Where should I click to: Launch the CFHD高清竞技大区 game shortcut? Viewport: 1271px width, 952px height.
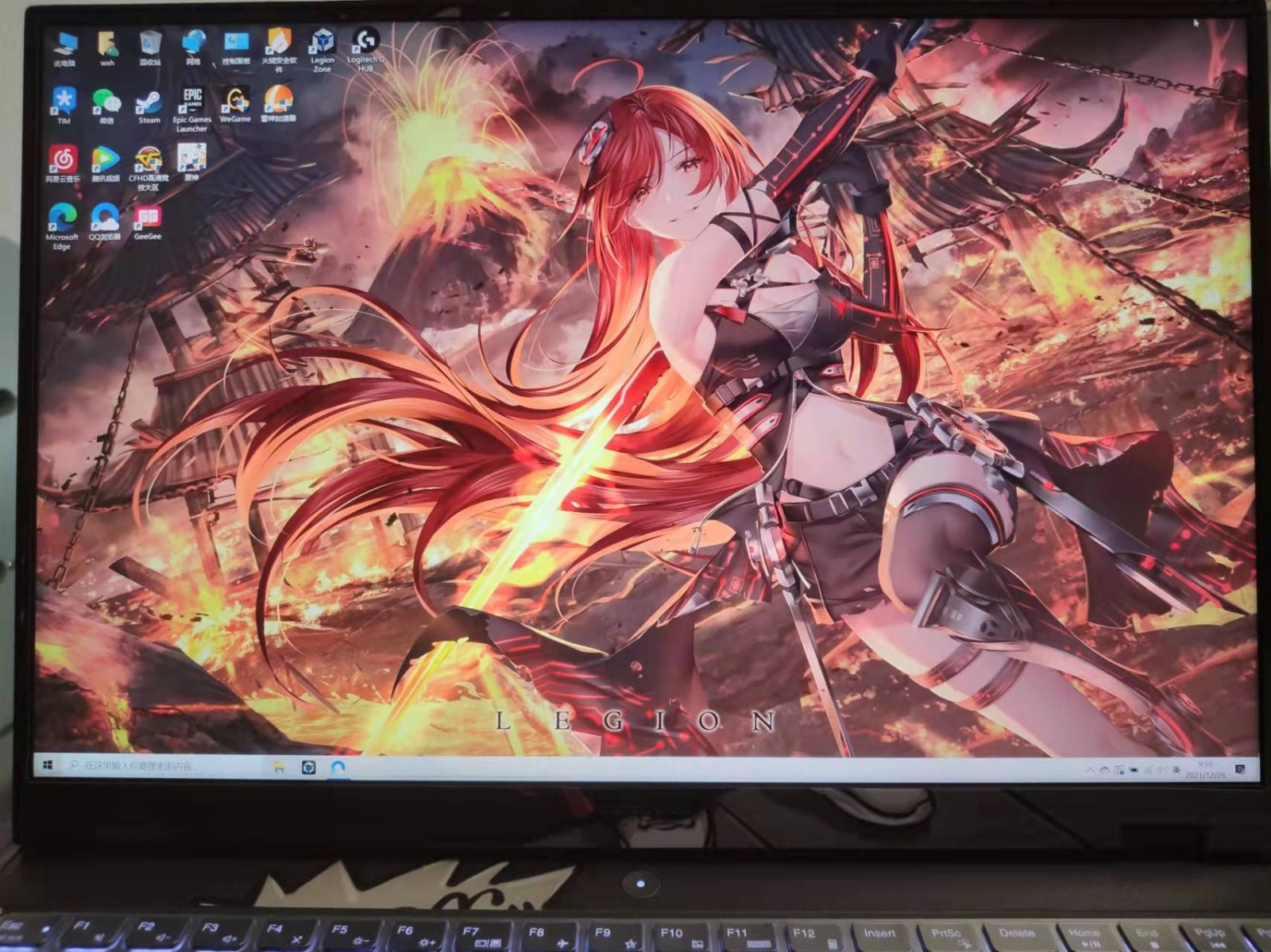pyautogui.click(x=148, y=168)
